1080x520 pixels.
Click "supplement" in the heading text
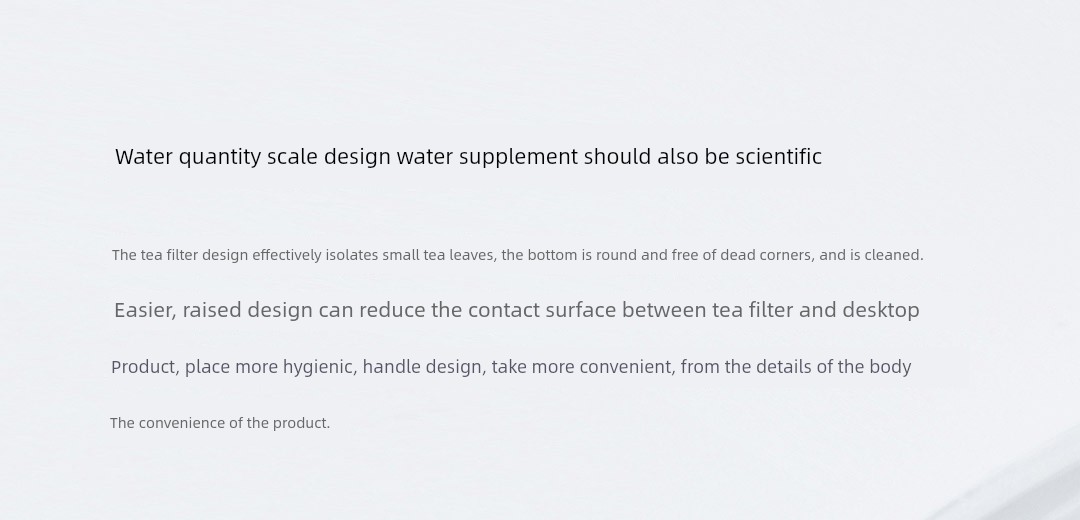click(518, 158)
